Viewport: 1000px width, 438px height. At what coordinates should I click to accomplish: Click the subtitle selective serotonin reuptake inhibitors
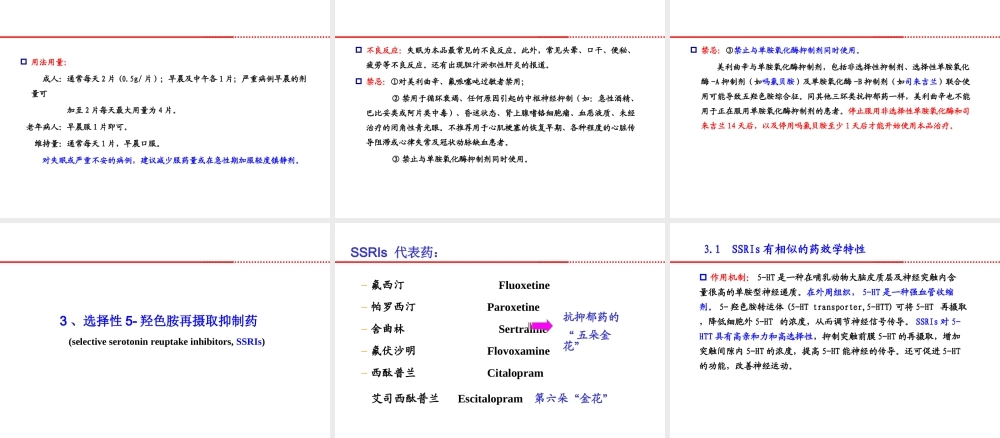pos(166,342)
